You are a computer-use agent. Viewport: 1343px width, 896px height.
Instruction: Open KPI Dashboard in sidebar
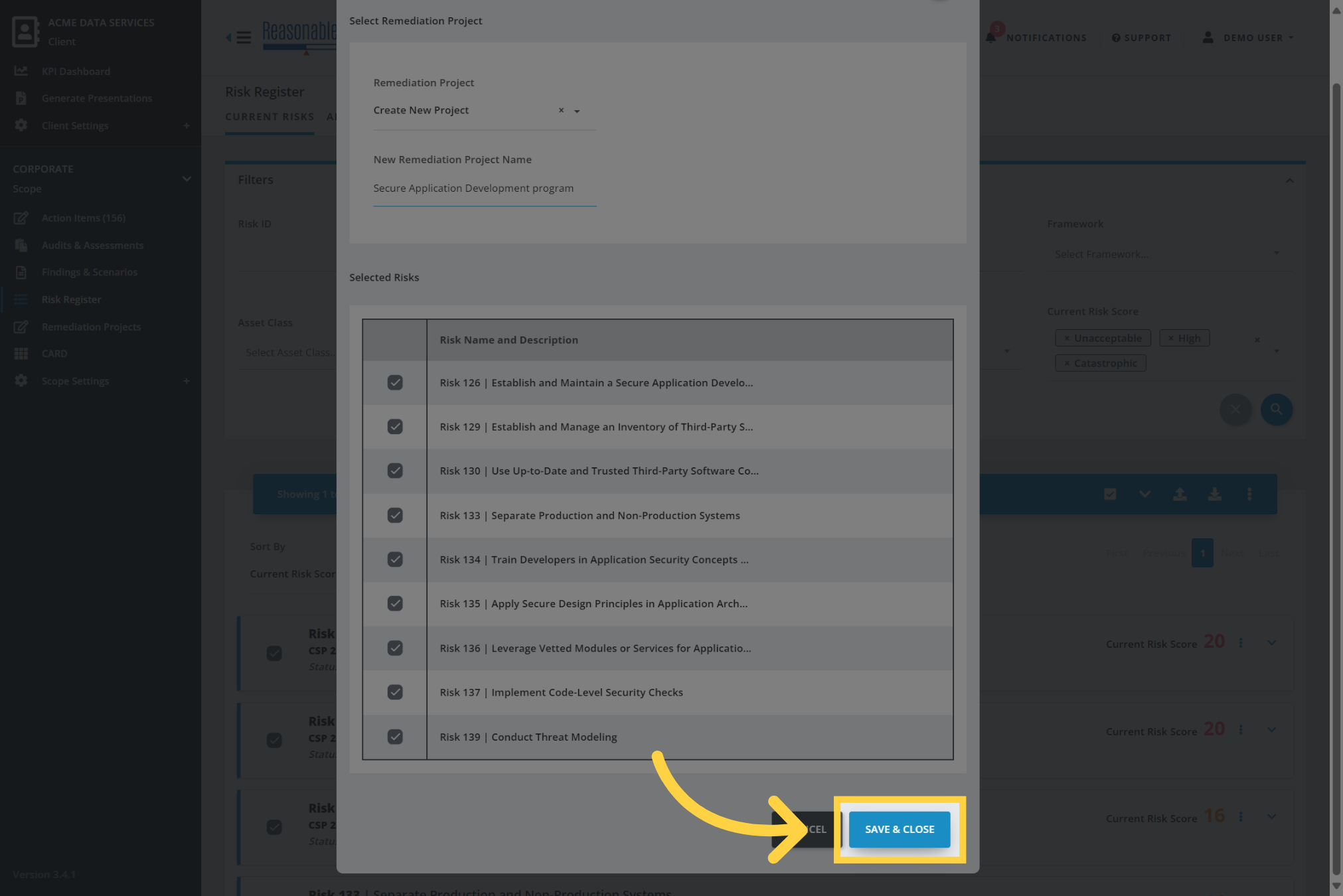pos(76,71)
